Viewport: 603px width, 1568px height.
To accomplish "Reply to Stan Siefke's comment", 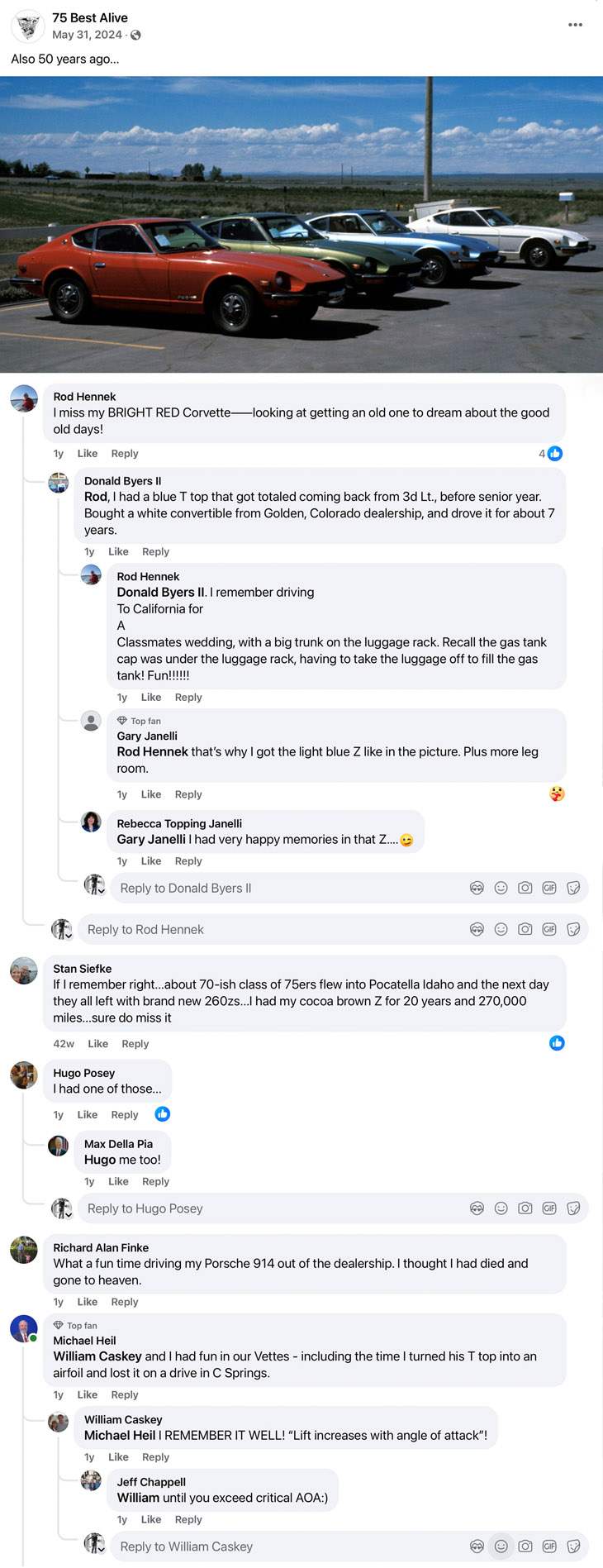I will (135, 1044).
